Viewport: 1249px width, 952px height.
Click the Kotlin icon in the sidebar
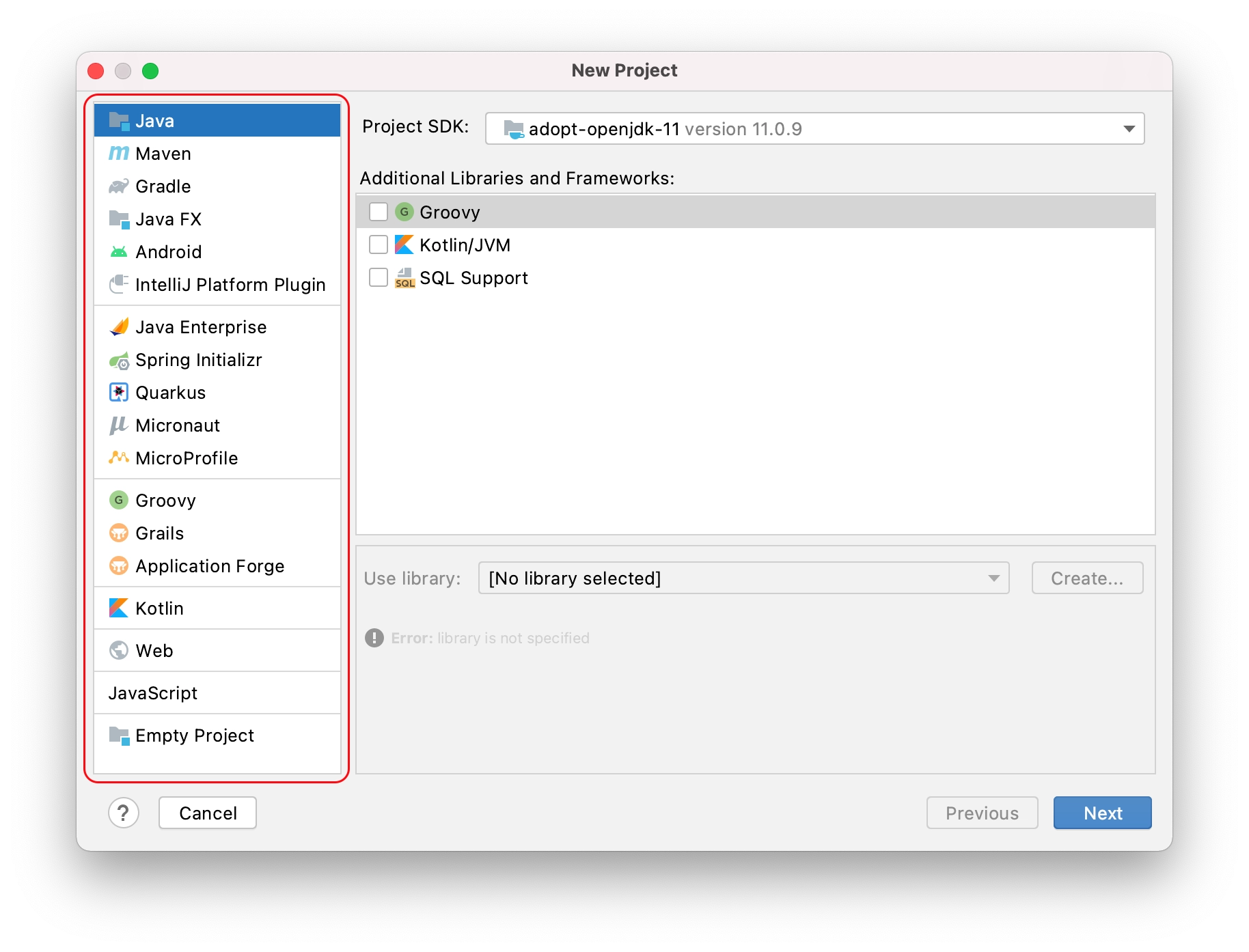point(119,608)
